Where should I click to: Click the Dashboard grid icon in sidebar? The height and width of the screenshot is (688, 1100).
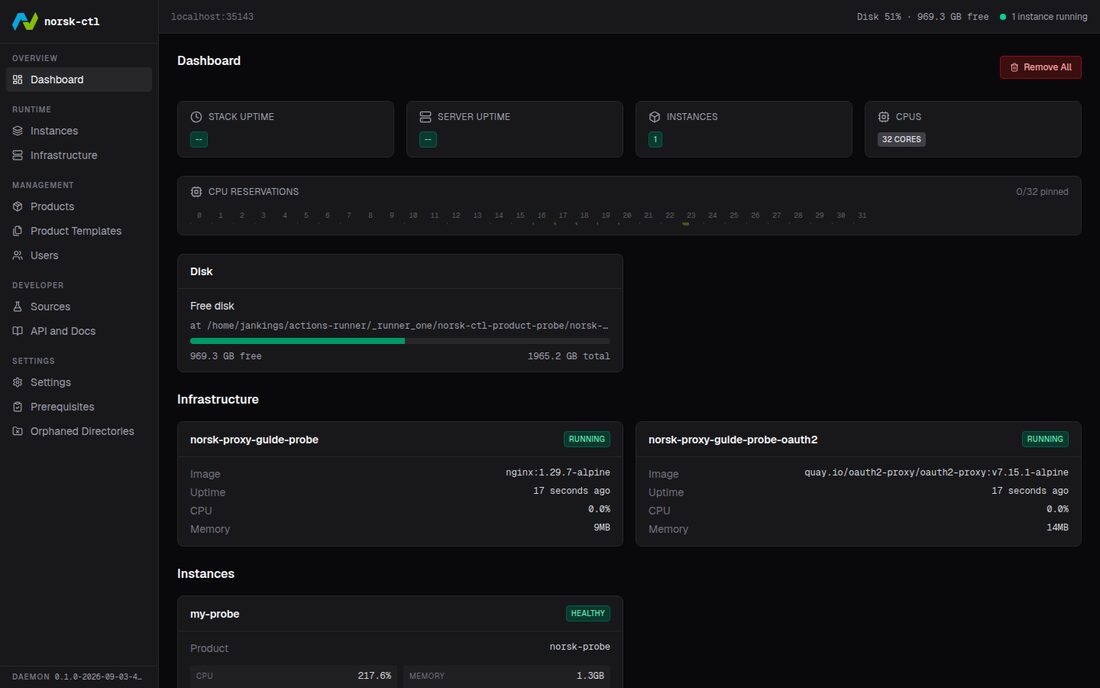[18, 80]
